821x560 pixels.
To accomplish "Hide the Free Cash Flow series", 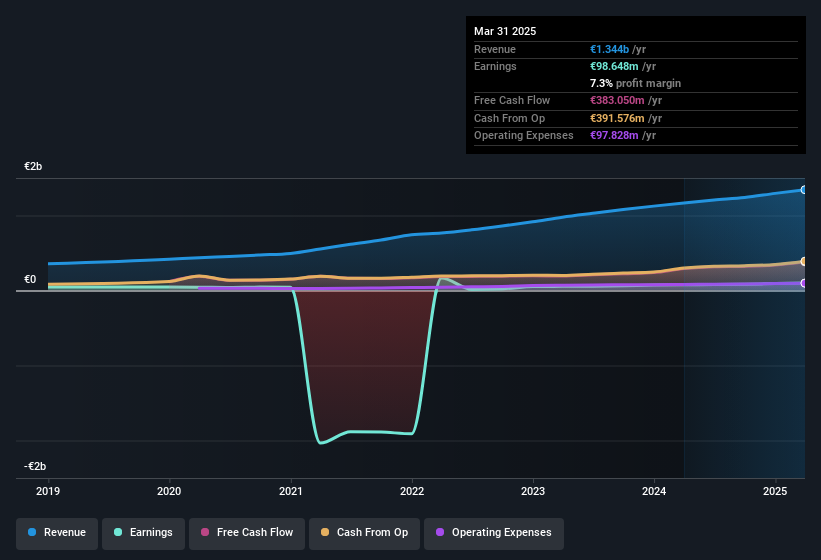I will pyautogui.click(x=247, y=533).
